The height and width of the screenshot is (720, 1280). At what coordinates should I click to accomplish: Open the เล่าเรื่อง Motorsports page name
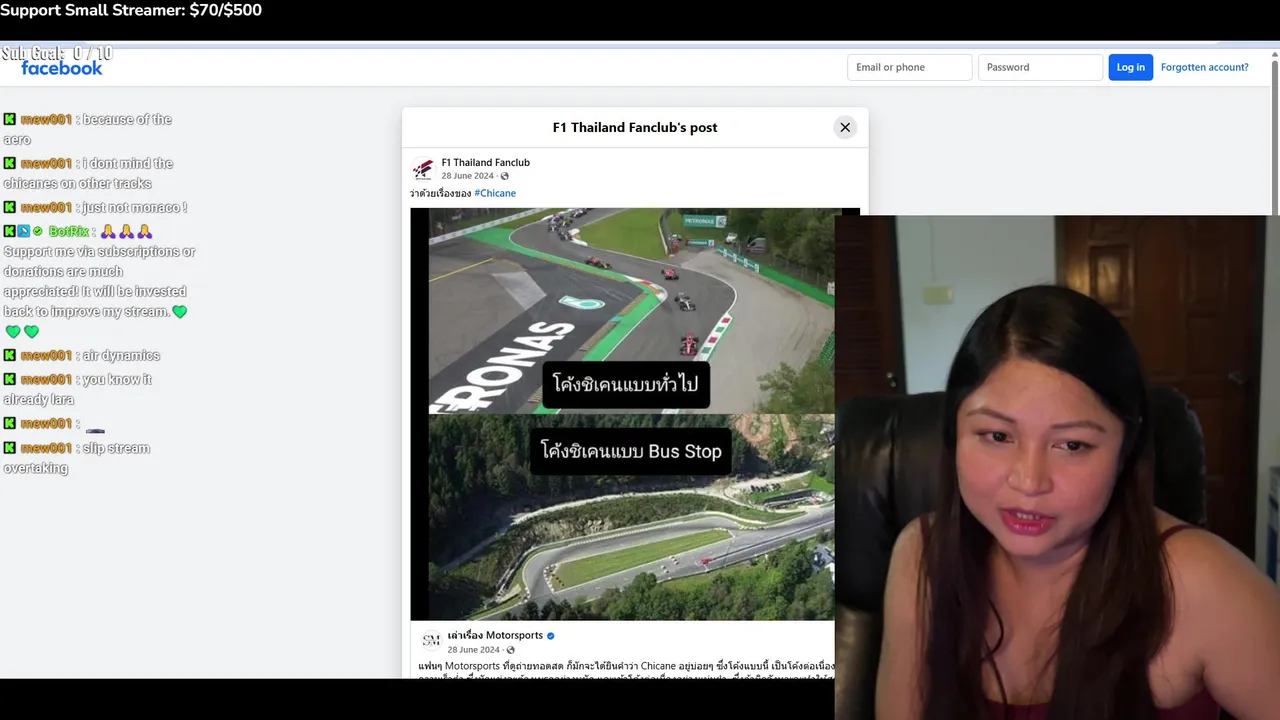click(495, 635)
